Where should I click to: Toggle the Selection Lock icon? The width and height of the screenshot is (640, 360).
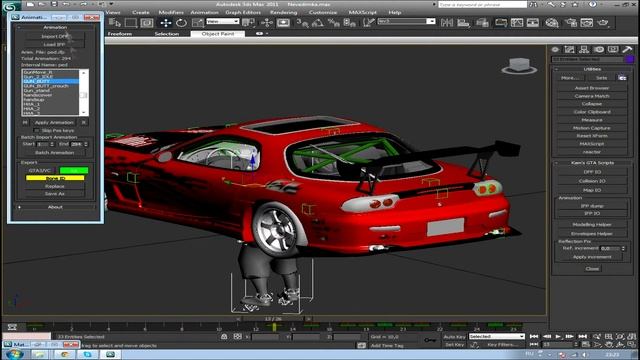point(224,336)
